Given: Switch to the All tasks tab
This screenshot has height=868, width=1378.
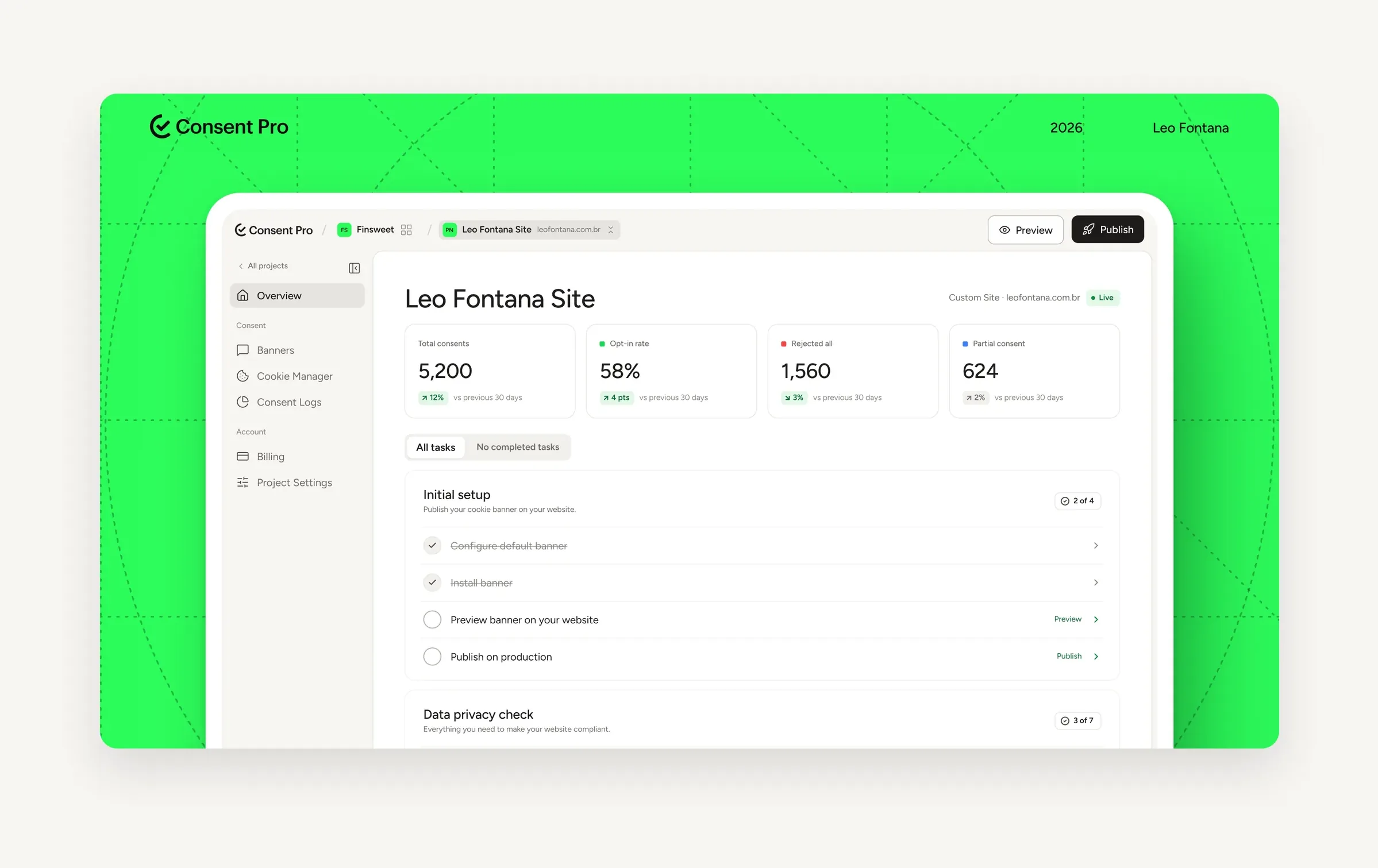Looking at the screenshot, I should coord(436,447).
